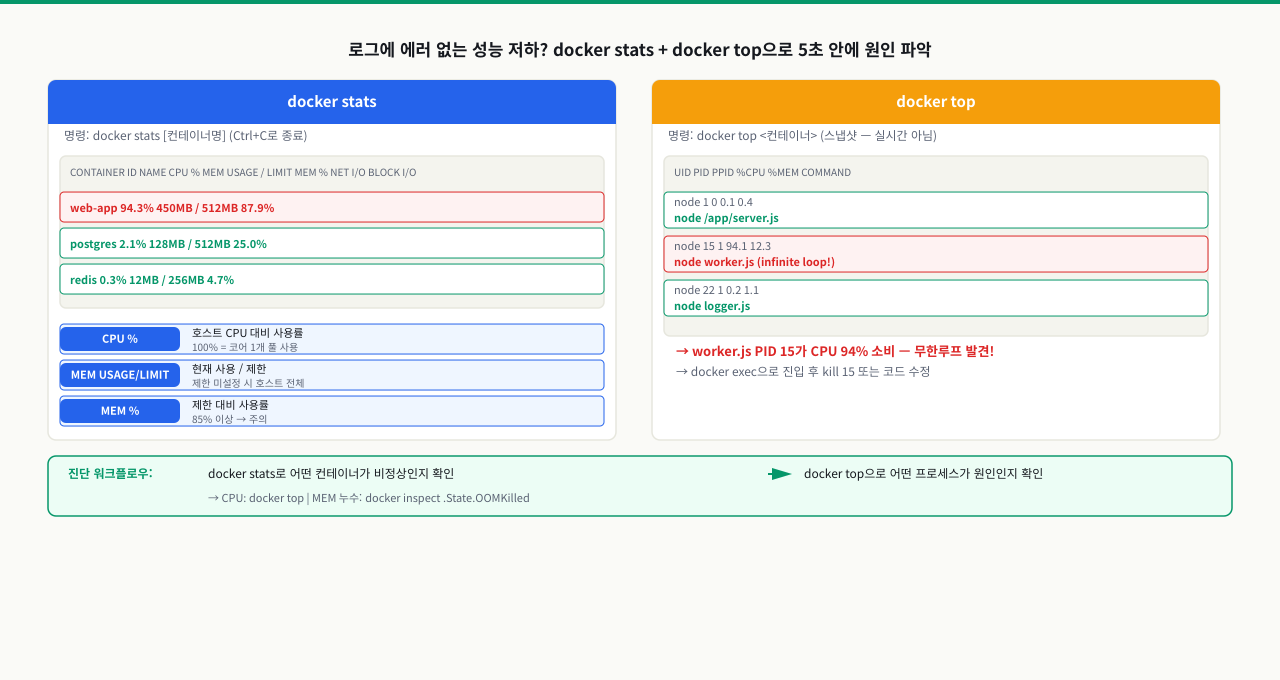Select the postgres 2.1% container row
Screen dimensions: 1280x680
click(x=332, y=243)
